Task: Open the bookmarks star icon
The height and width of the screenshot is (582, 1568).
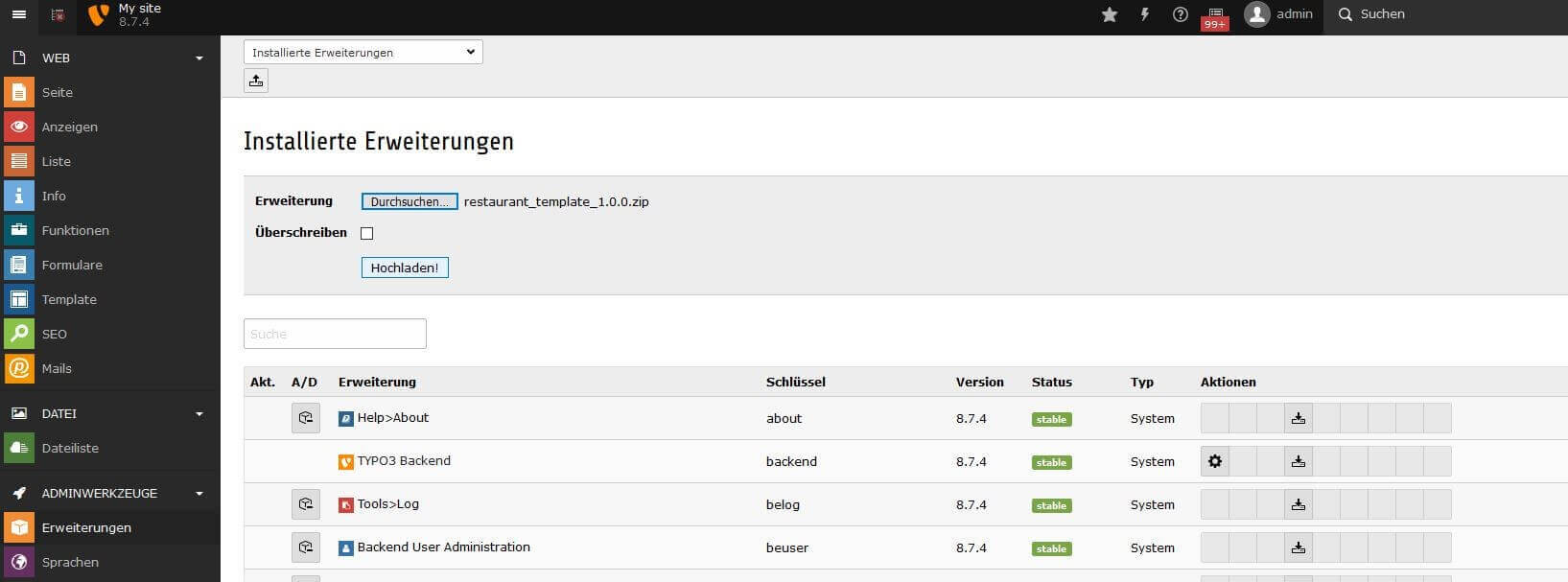Action: (1110, 14)
